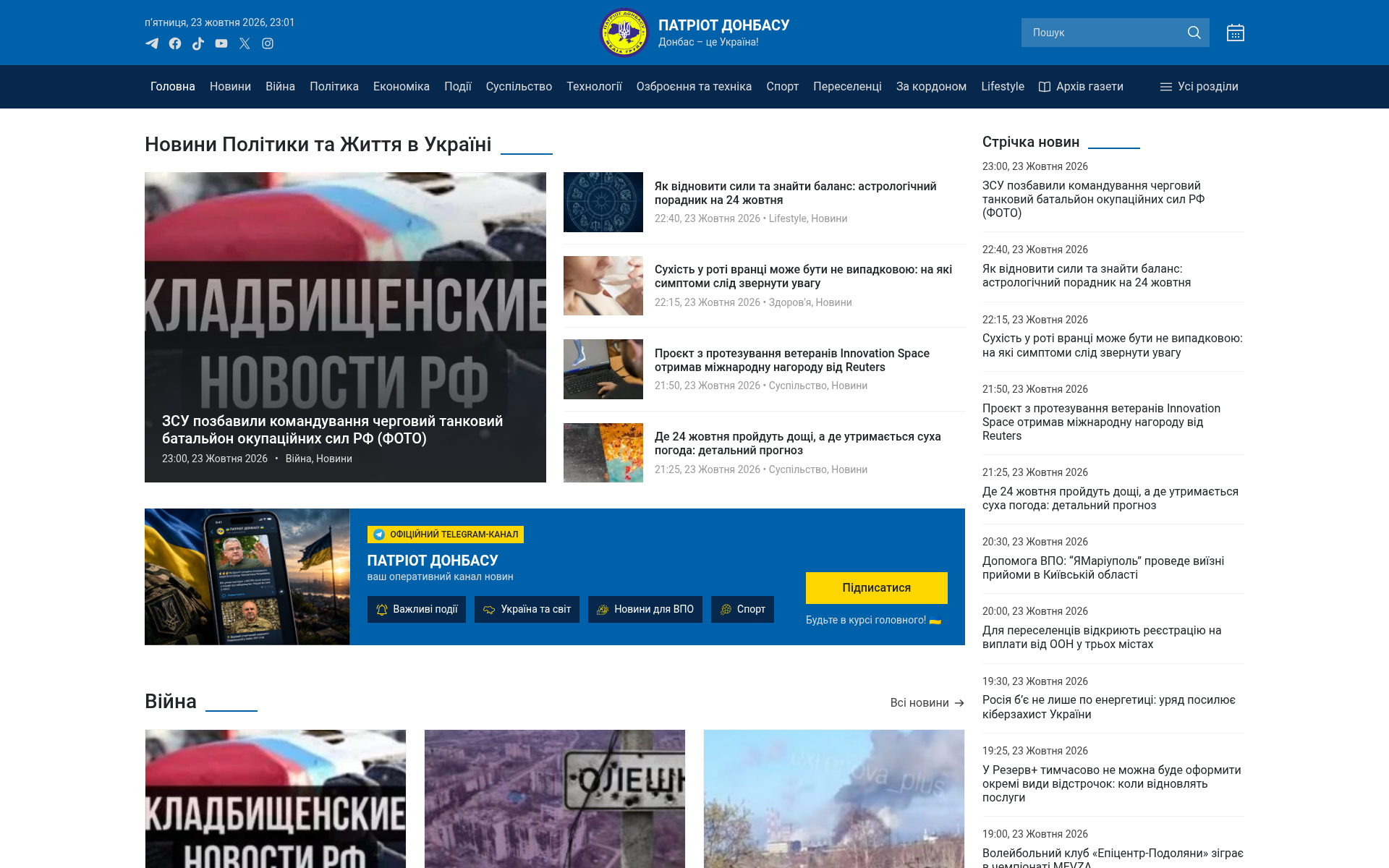Click the search magnifier icon

pyautogui.click(x=1194, y=33)
